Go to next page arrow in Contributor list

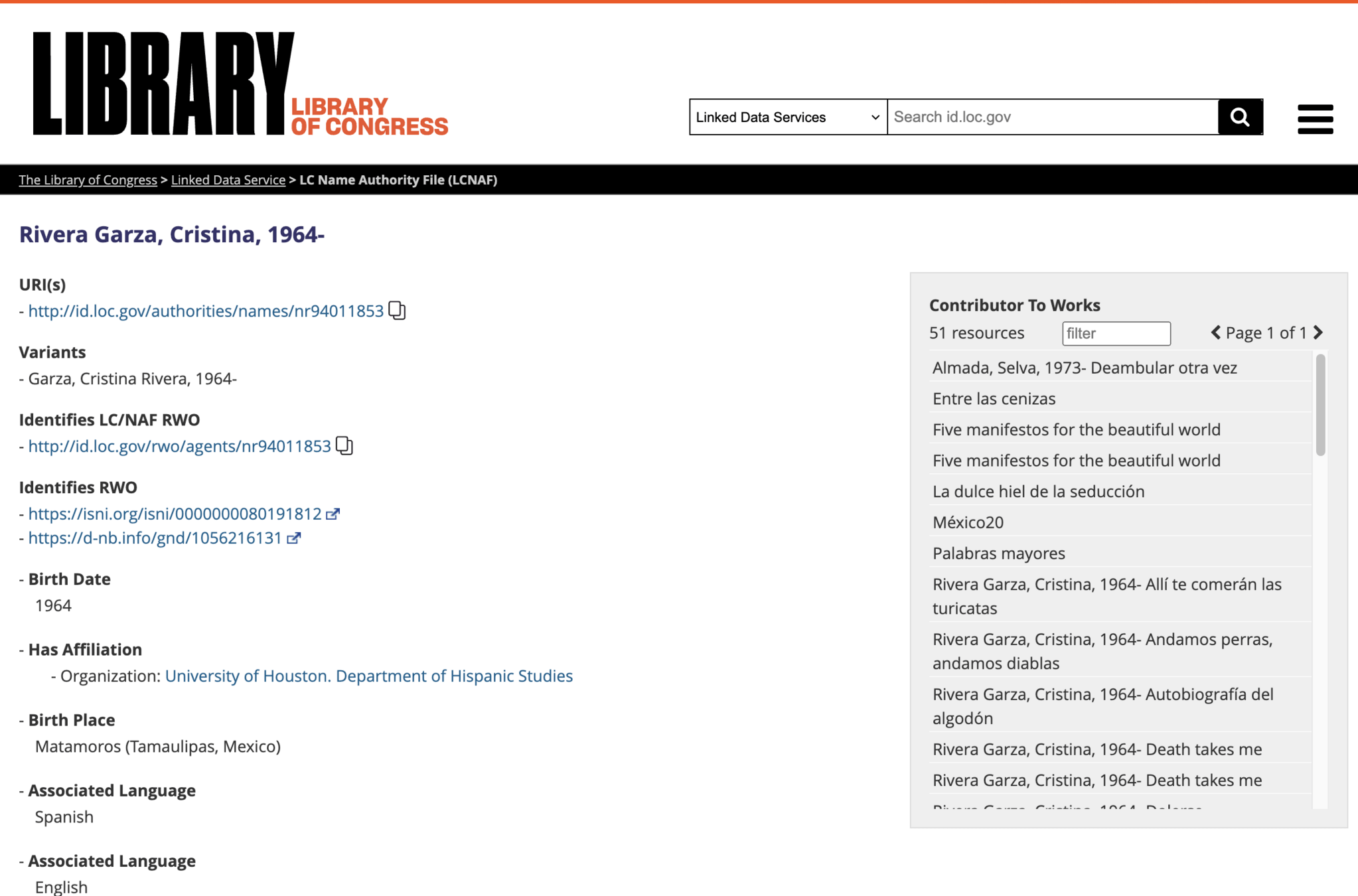[1318, 333]
